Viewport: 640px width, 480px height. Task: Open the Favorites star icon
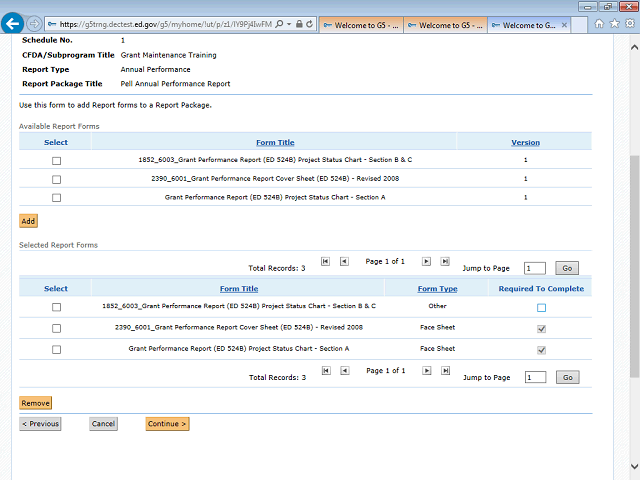coord(612,23)
